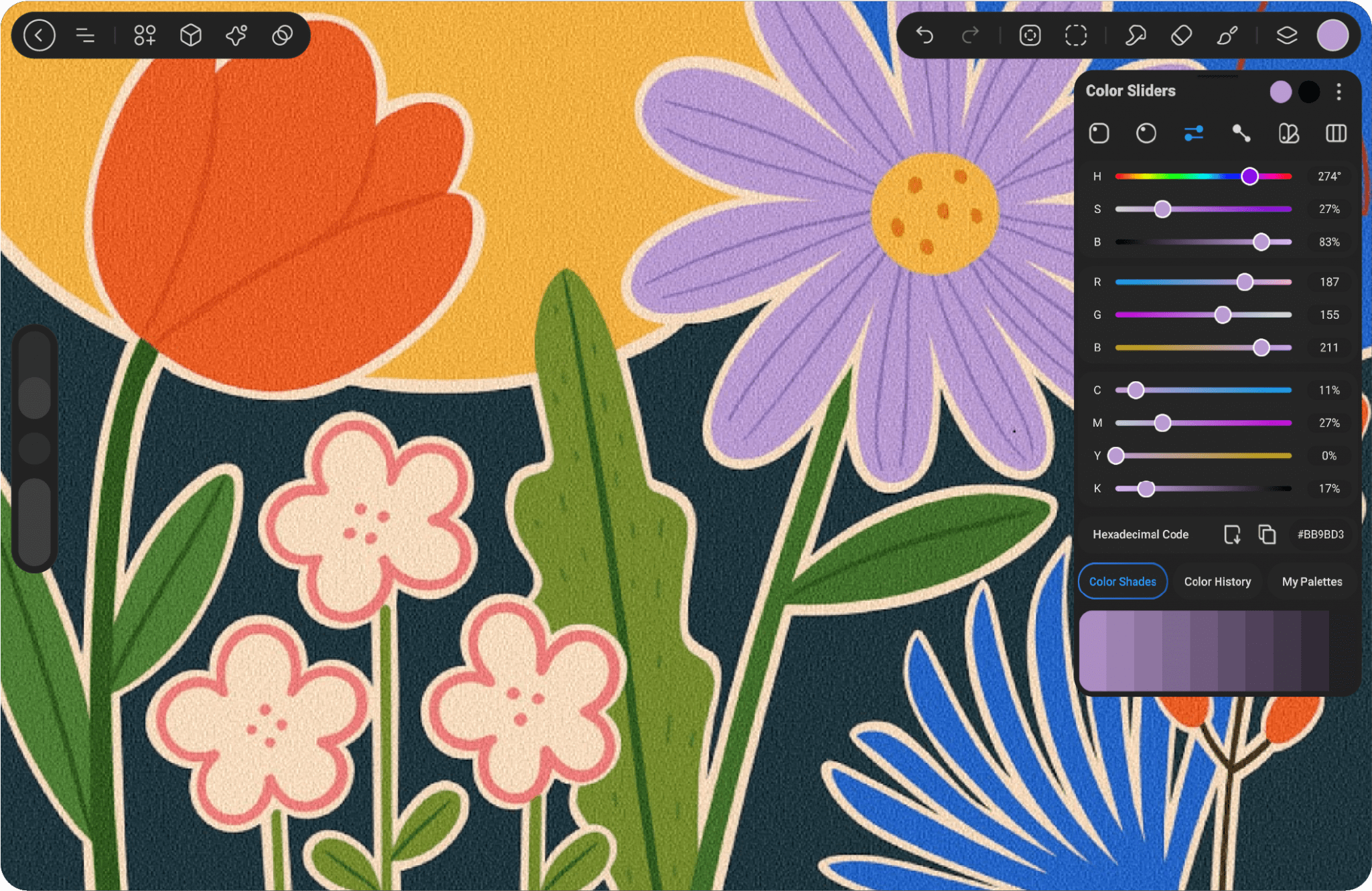Select the Smudge tool
Image resolution: width=1372 pixels, height=891 pixels.
click(x=1135, y=35)
